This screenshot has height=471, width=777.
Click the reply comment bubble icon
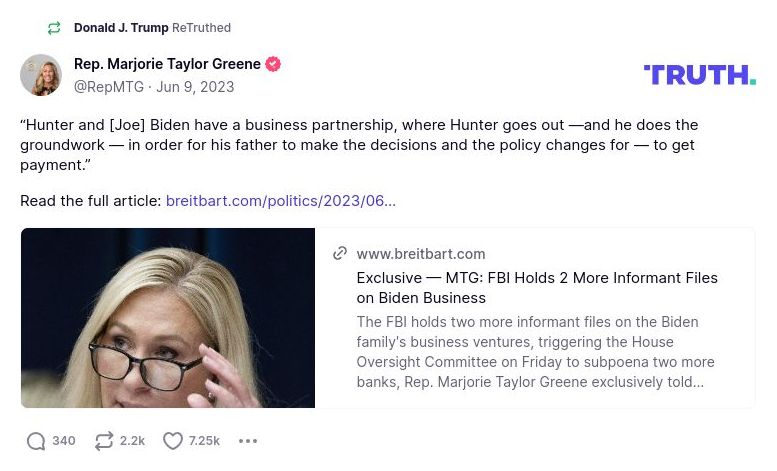point(36,441)
